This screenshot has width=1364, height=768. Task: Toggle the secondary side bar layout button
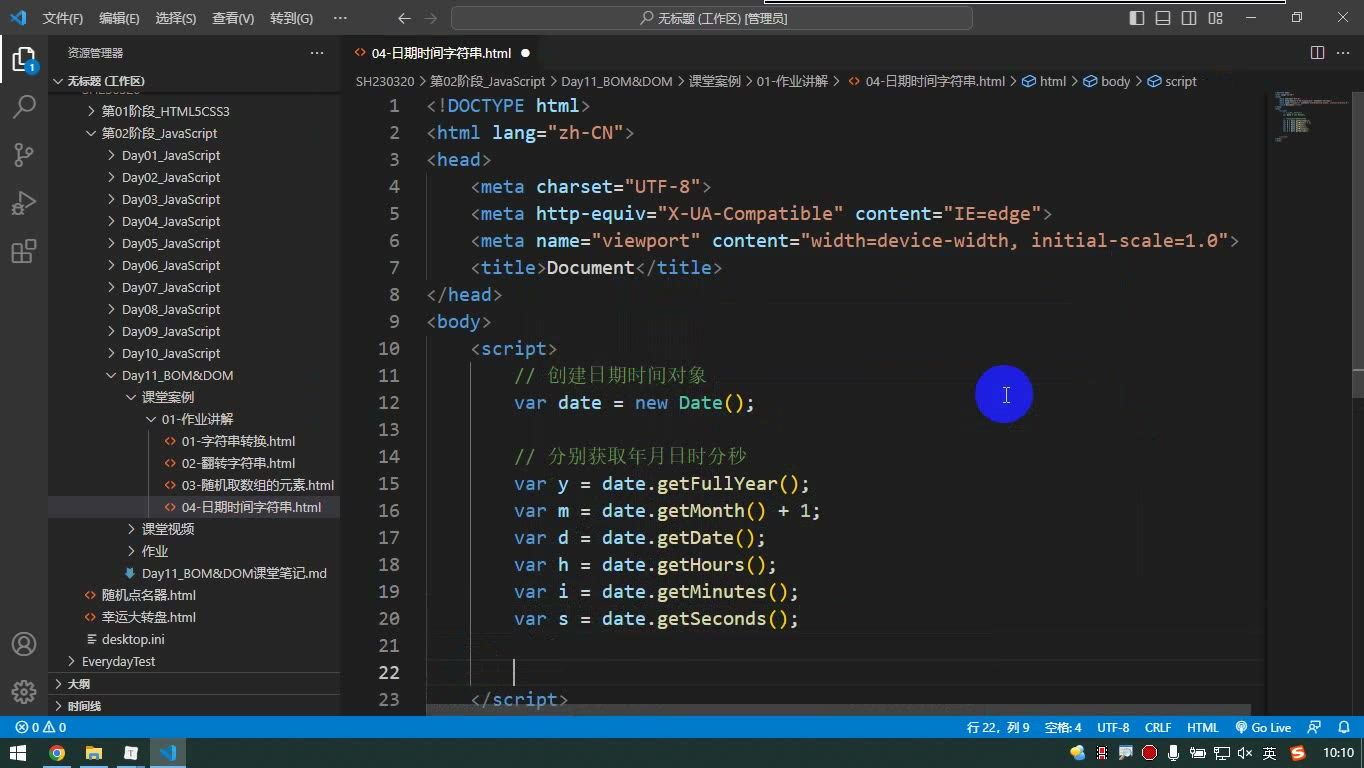point(1189,18)
